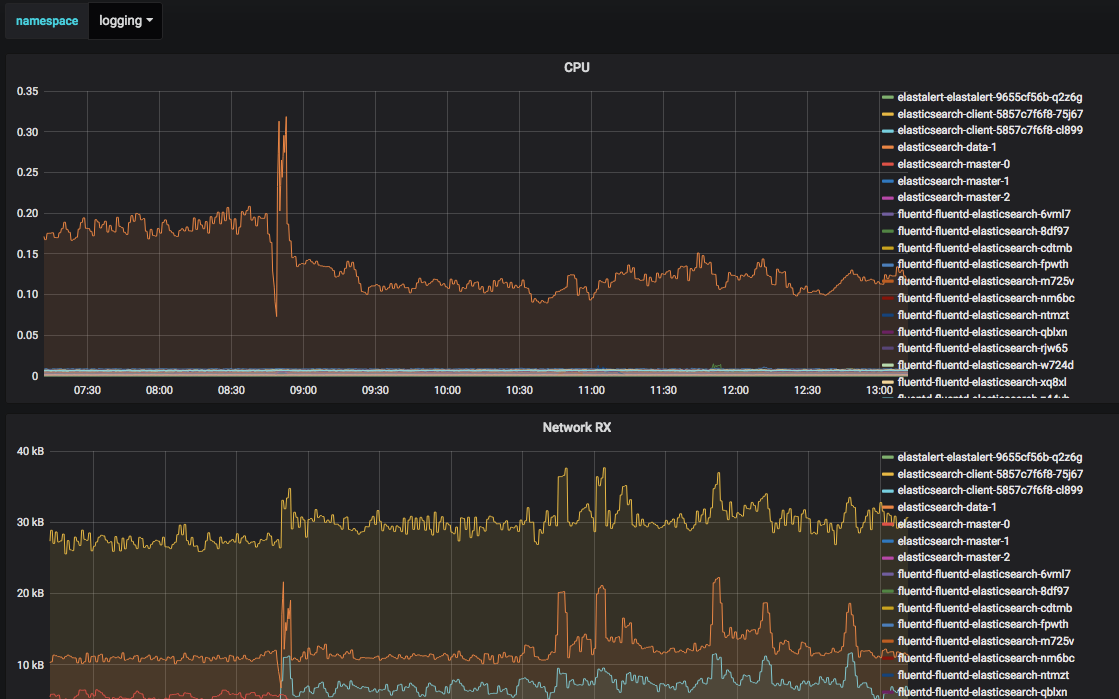
Task: Open the Network RX panel title menu
Action: [x=577, y=427]
